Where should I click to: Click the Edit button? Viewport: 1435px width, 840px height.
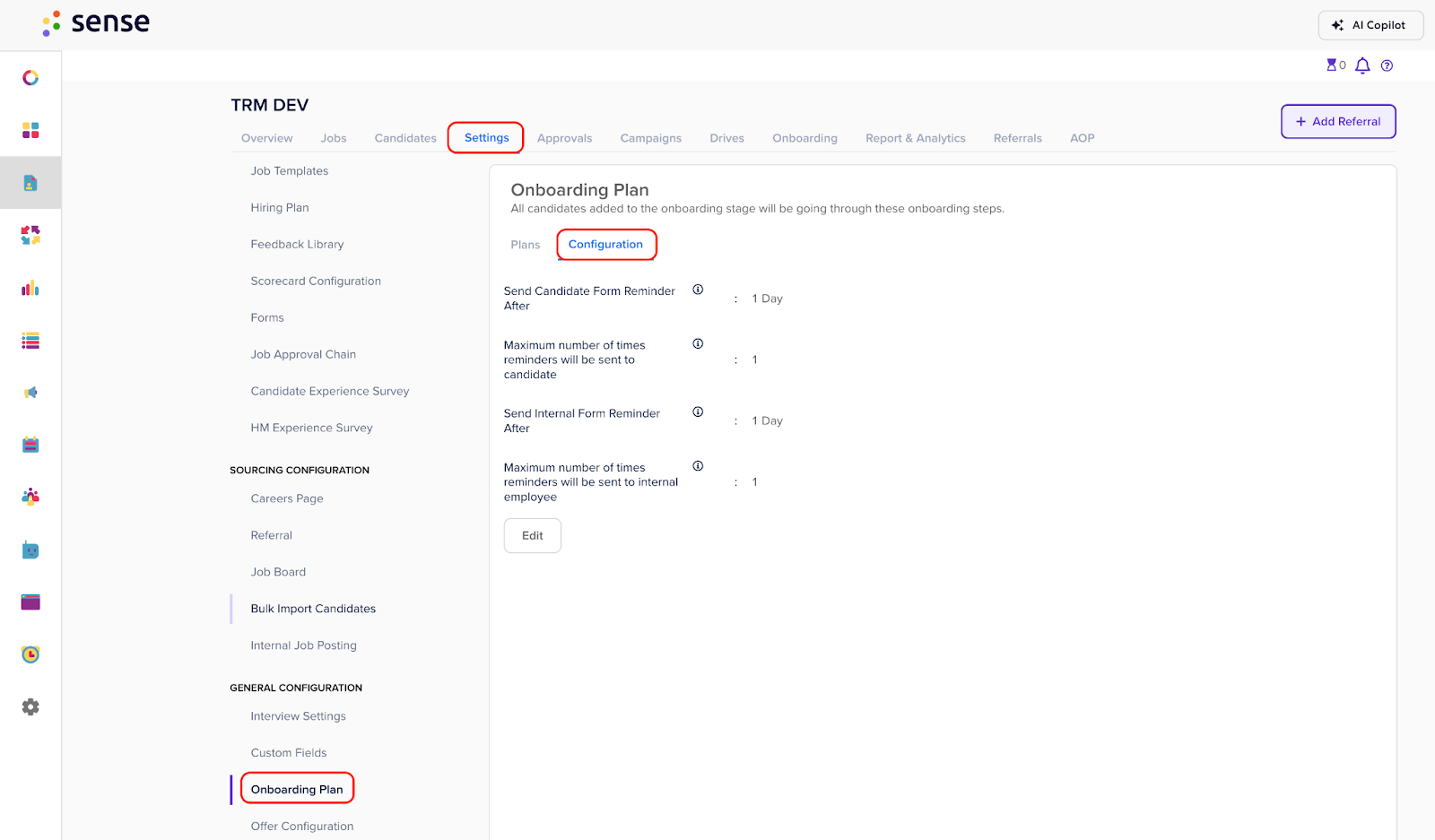tap(533, 536)
